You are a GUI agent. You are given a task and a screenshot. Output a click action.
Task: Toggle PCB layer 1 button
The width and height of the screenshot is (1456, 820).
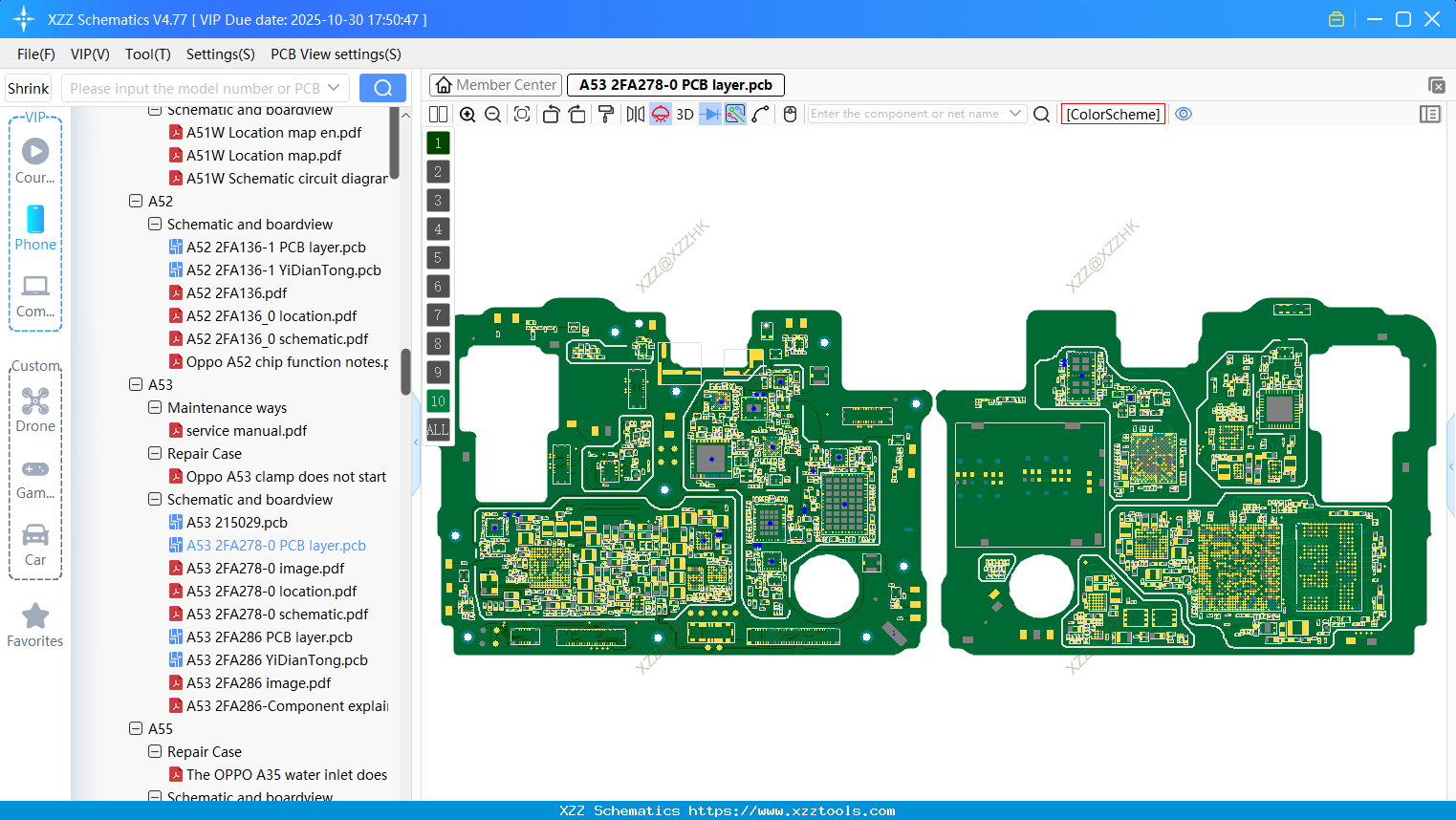tap(438, 143)
